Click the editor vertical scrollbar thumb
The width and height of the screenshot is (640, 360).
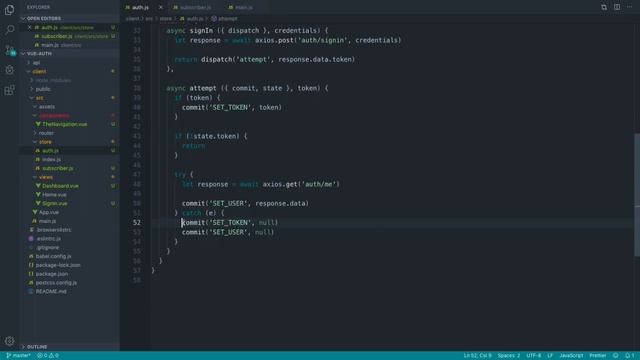click(637, 195)
